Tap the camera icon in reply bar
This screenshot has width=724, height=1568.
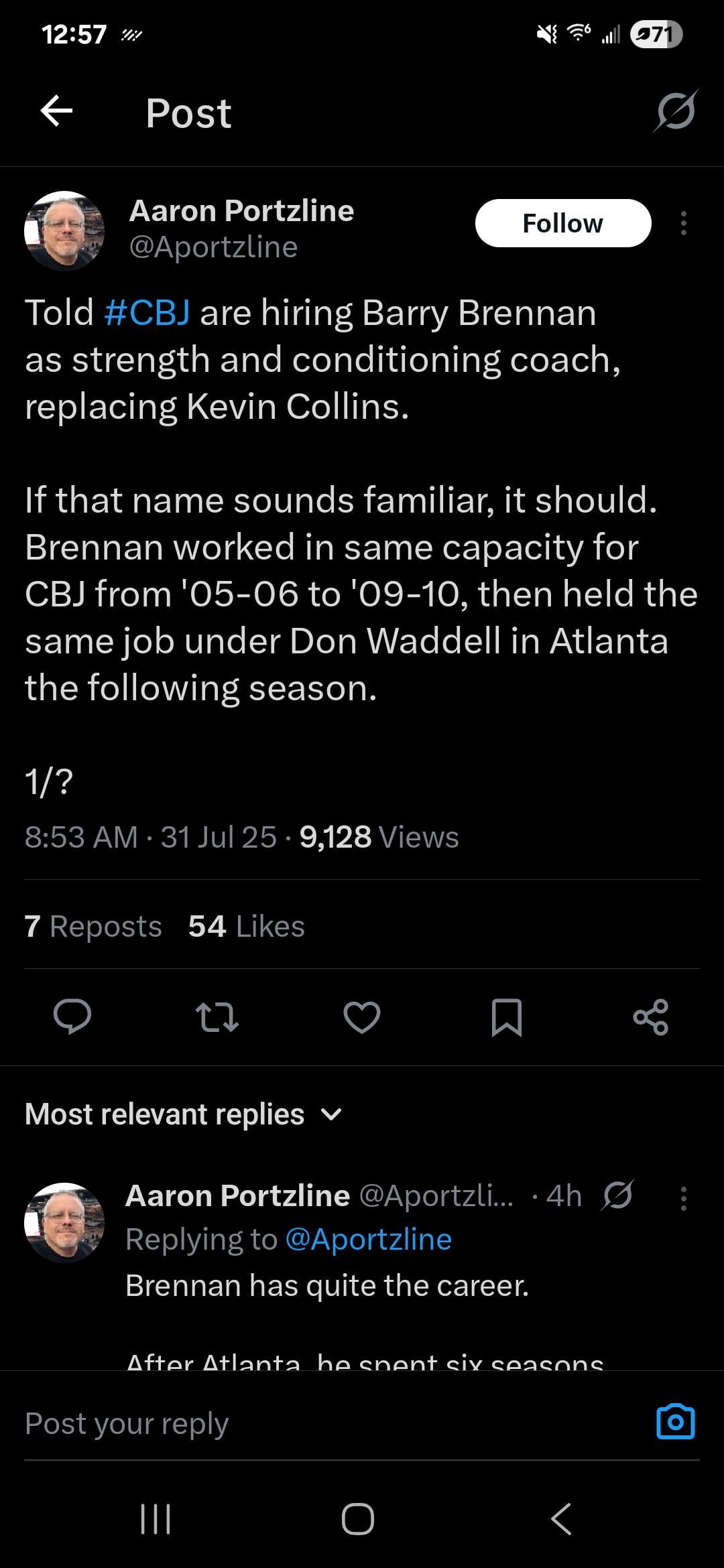pyautogui.click(x=675, y=1421)
